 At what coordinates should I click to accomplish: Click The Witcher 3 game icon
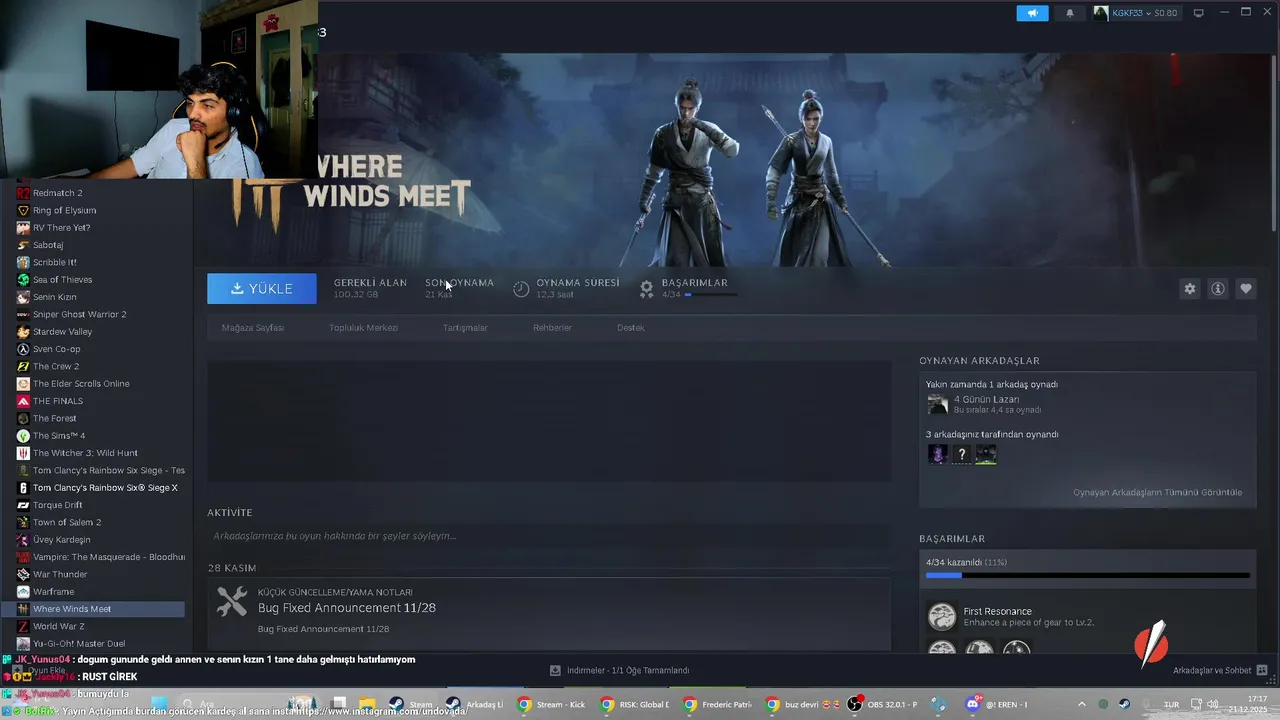coord(23,453)
